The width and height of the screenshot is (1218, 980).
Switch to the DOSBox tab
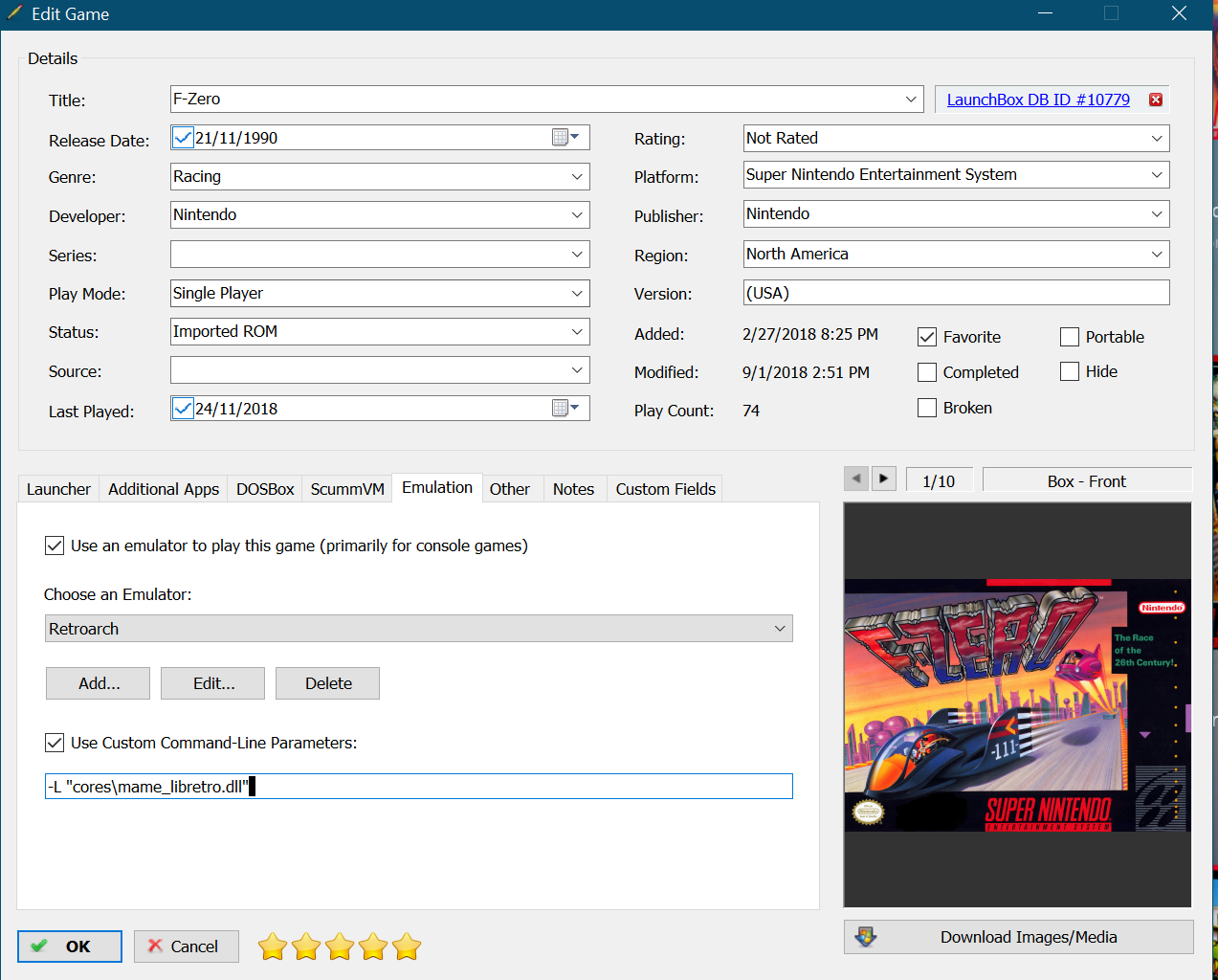pyautogui.click(x=265, y=489)
